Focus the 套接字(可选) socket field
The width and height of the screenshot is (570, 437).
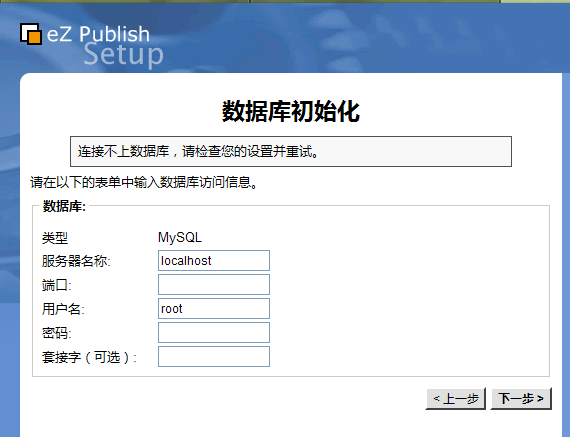pos(214,356)
